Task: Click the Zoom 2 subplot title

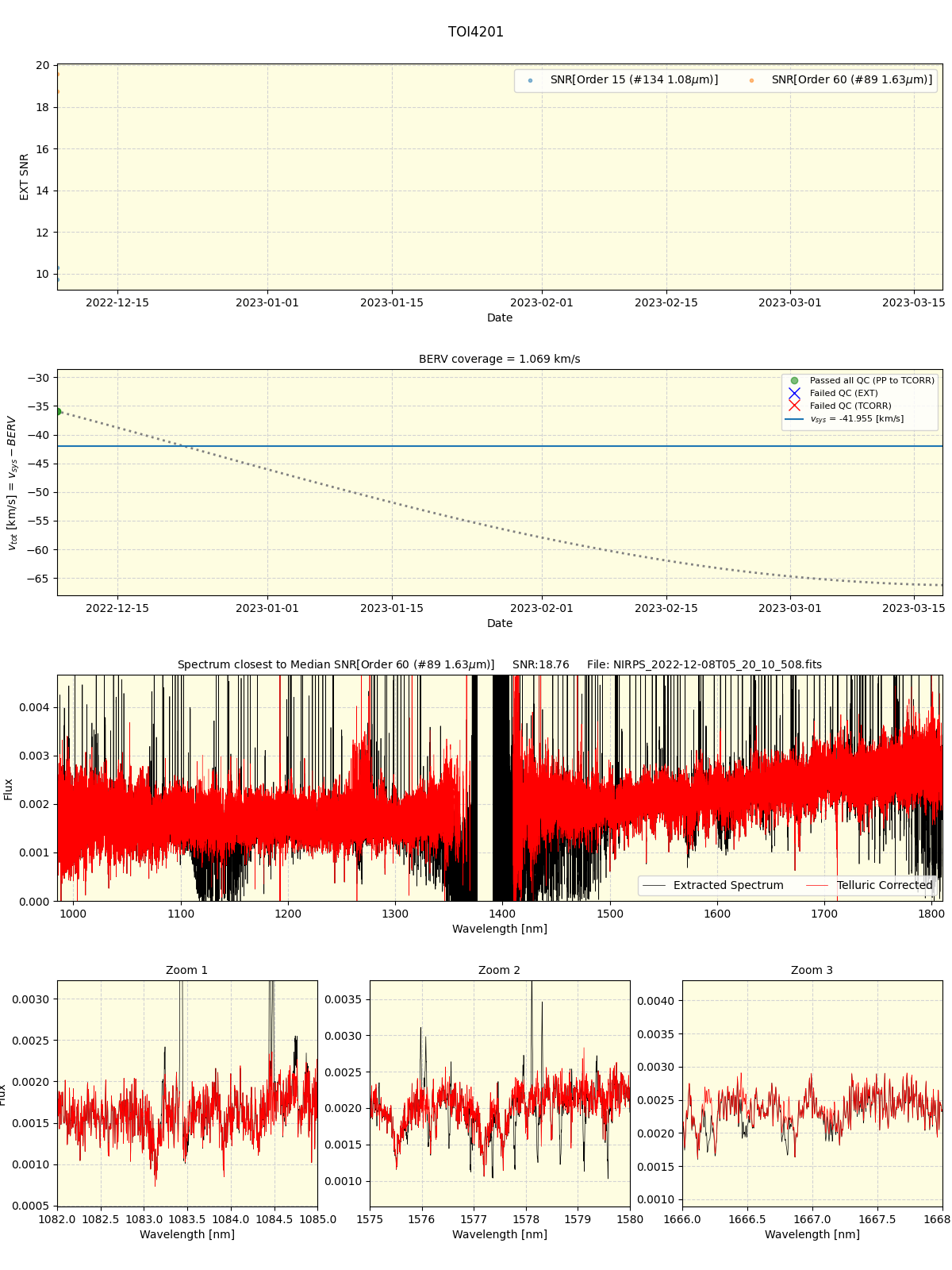Action: pyautogui.click(x=500, y=971)
